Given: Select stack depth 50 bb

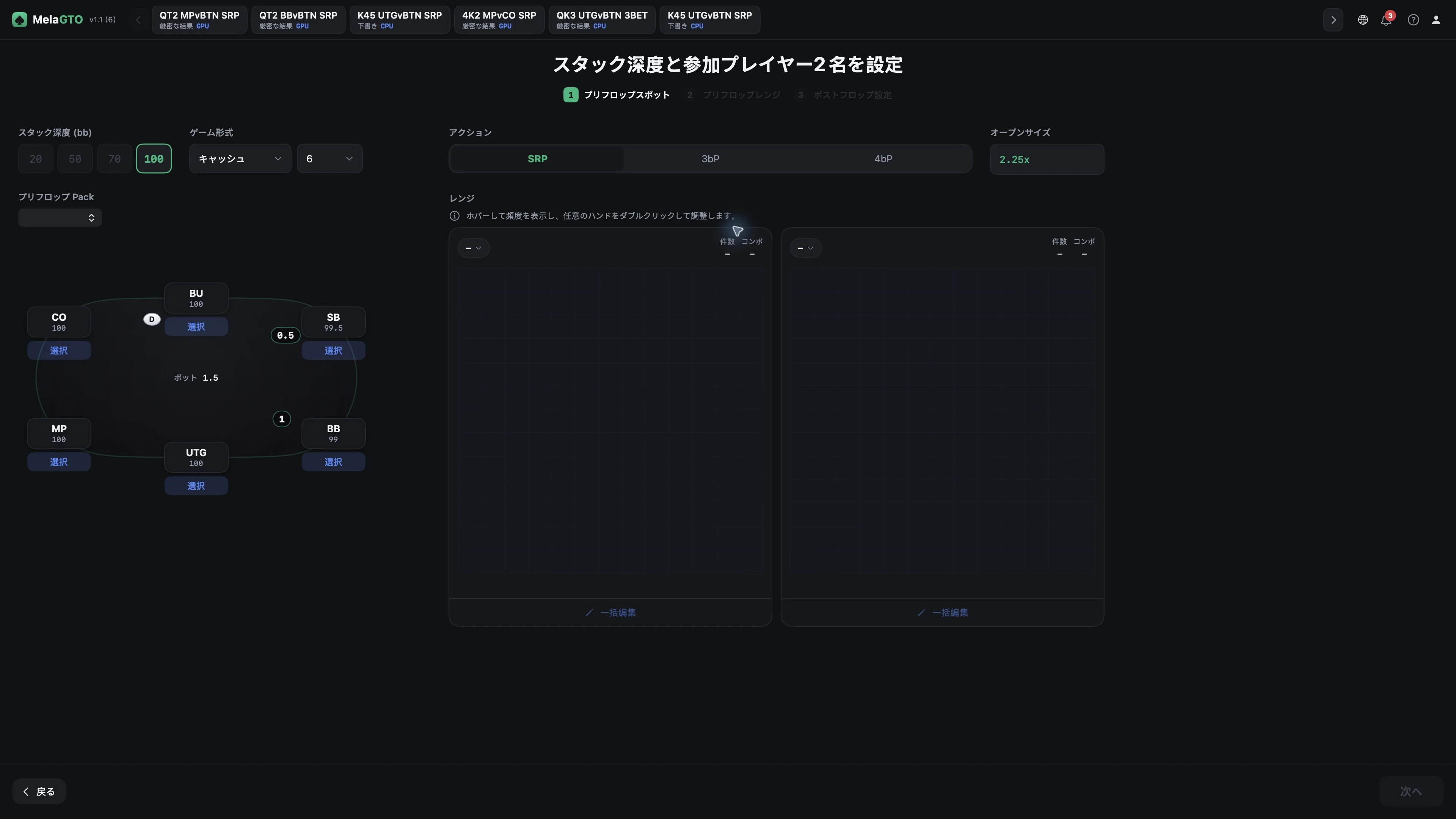Looking at the screenshot, I should pyautogui.click(x=75, y=159).
